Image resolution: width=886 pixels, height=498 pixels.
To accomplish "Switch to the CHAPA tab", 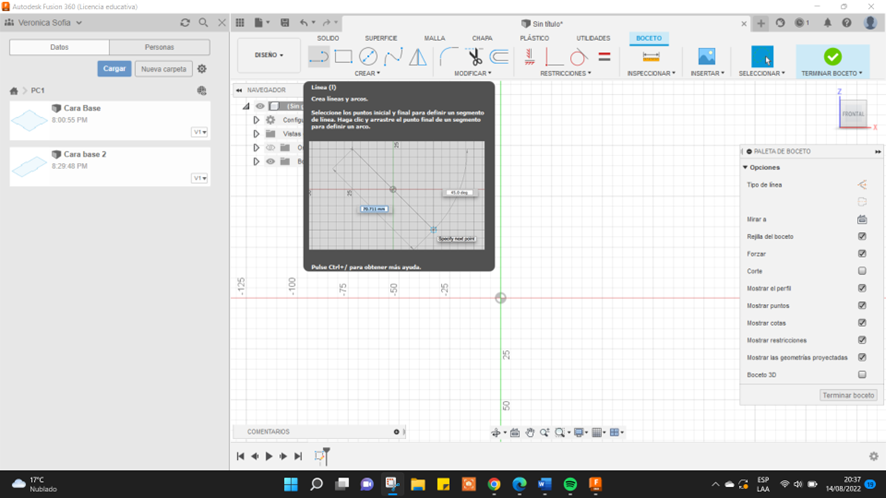I will coord(482,38).
